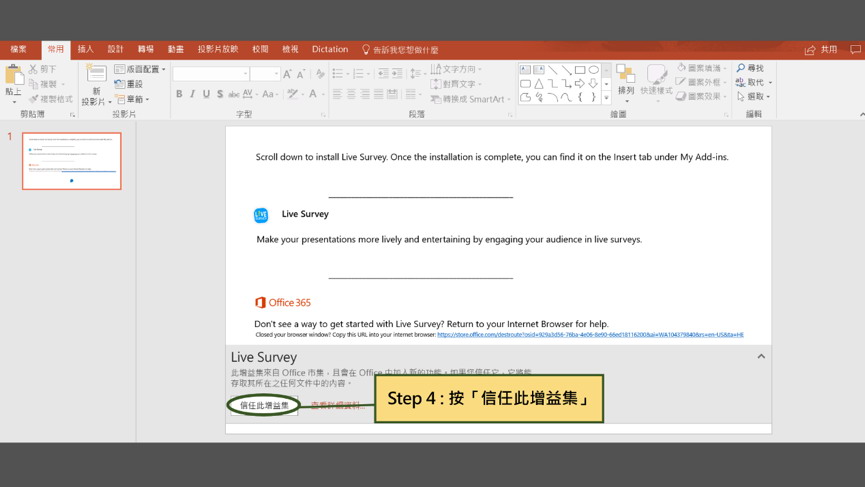Viewport: 865px width, 487px height.
Task: Open the Change Case (Aa) dropdown
Action: 270,94
